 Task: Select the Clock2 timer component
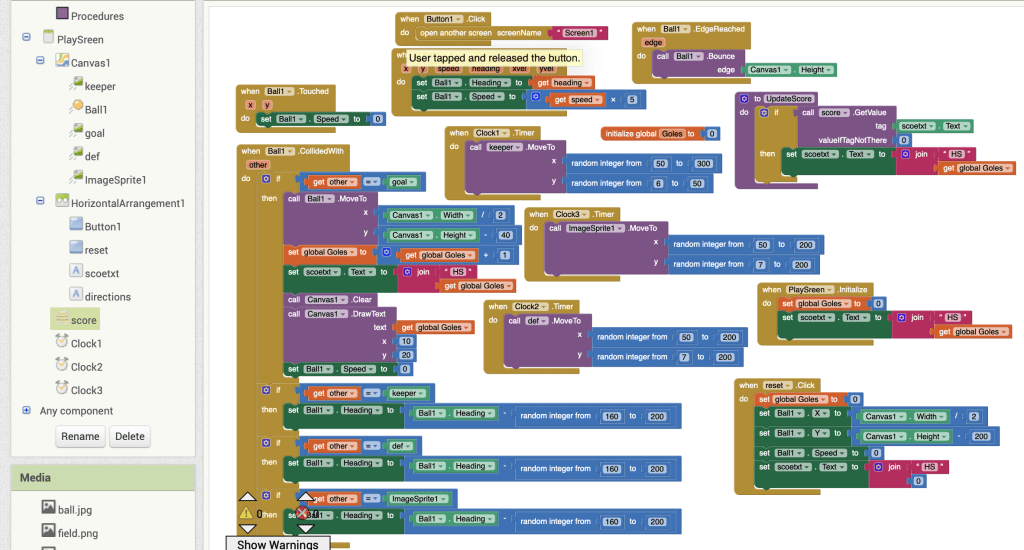click(x=86, y=367)
